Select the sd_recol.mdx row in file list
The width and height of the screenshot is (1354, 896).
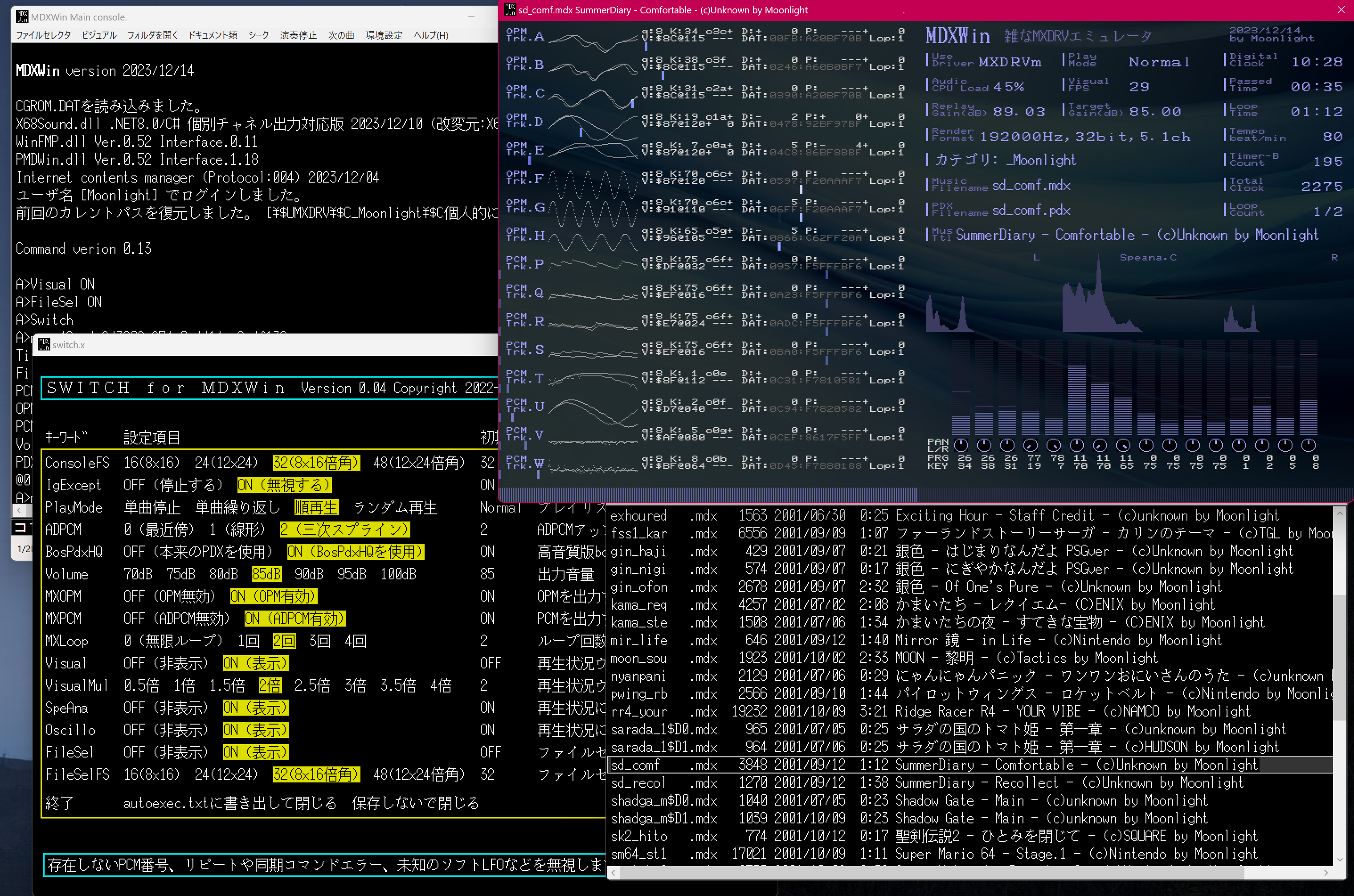970,783
